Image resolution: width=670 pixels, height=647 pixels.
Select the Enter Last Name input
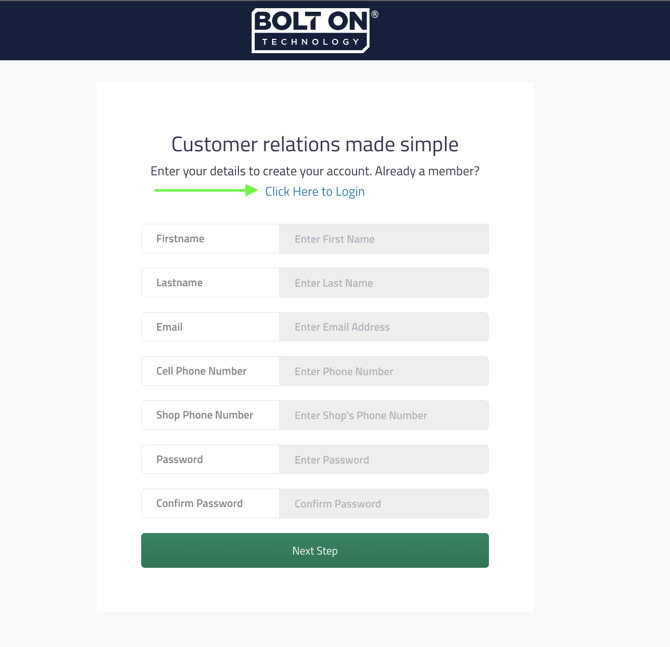click(383, 283)
